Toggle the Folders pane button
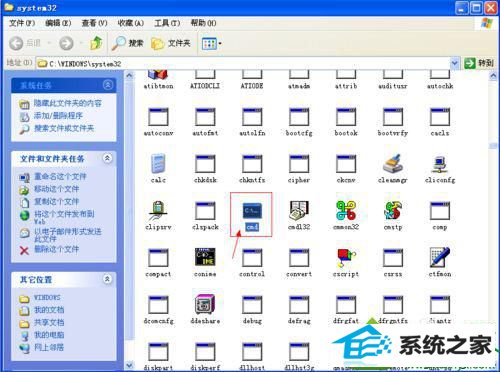This screenshot has width=500, height=372. [170, 43]
